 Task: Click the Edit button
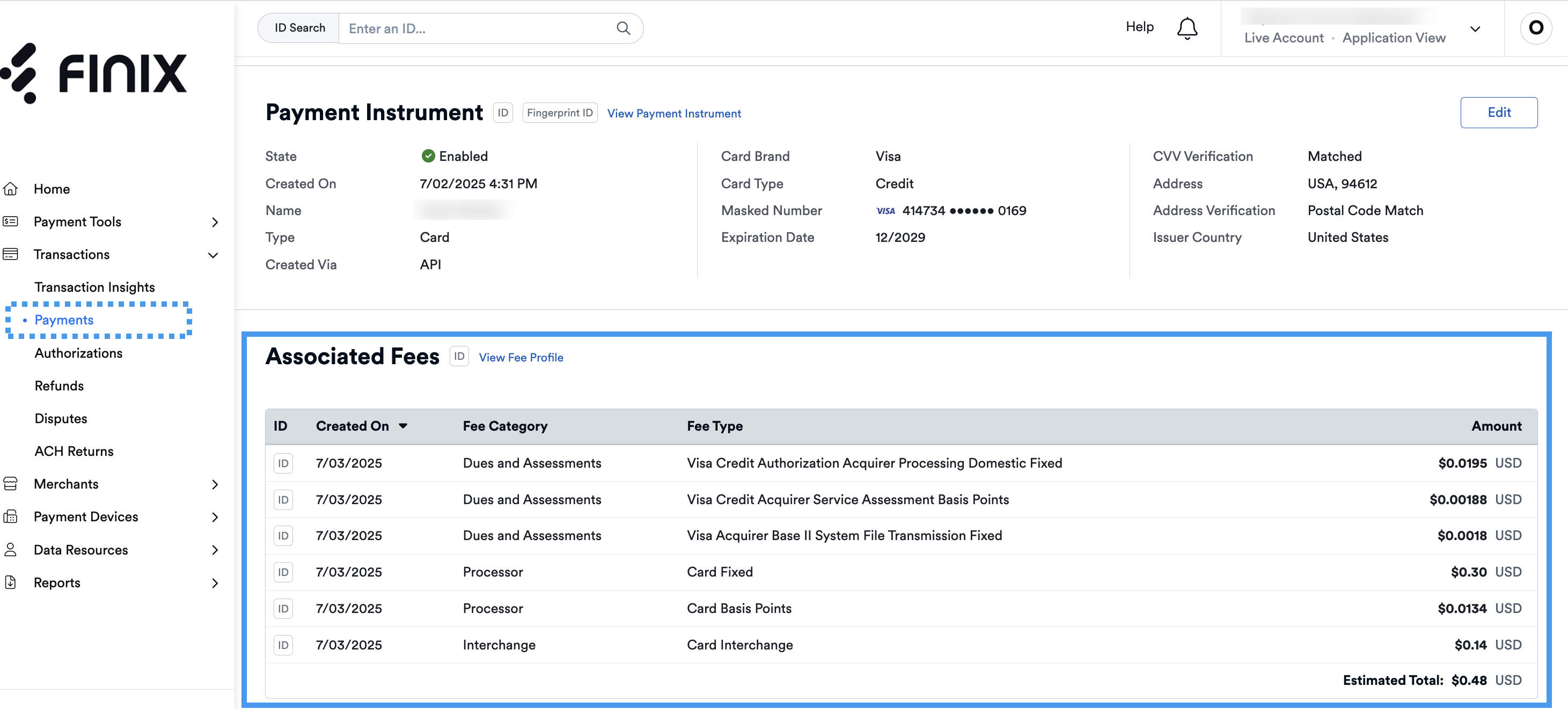1499,112
